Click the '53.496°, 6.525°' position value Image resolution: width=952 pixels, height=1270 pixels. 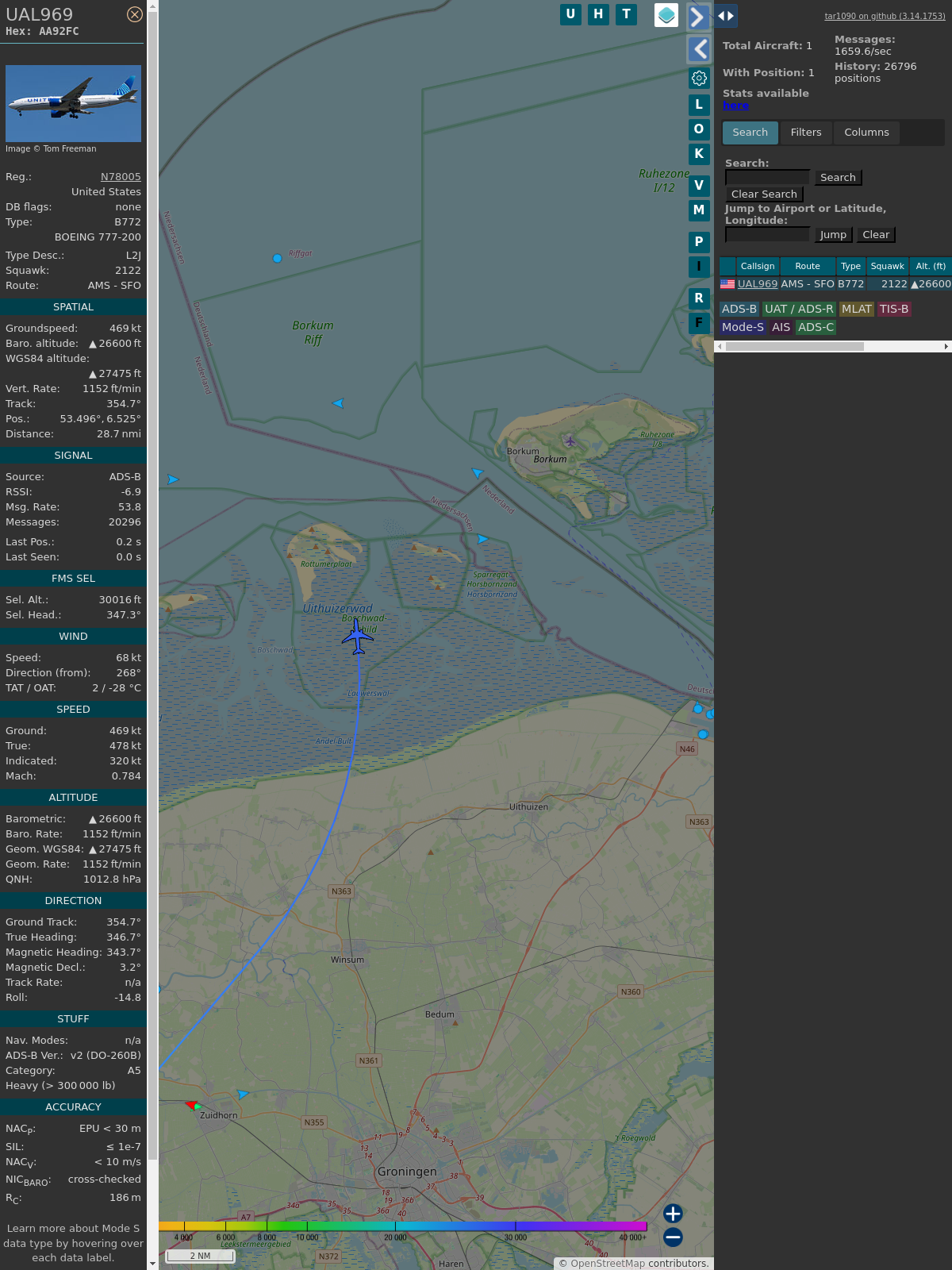tap(101, 419)
